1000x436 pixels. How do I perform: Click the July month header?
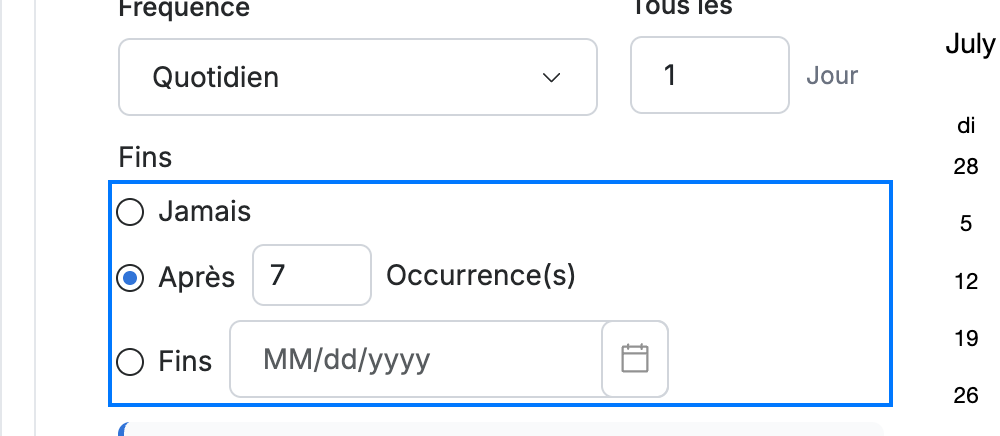pyautogui.click(x=971, y=45)
